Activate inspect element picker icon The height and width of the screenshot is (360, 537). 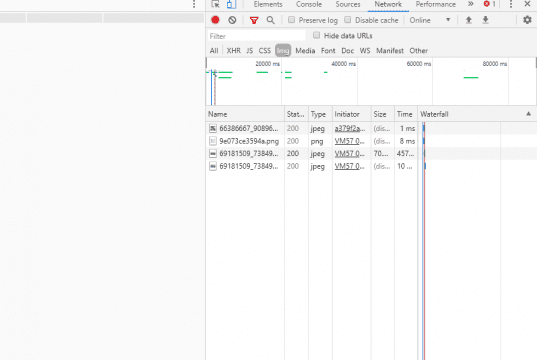pos(215,4)
